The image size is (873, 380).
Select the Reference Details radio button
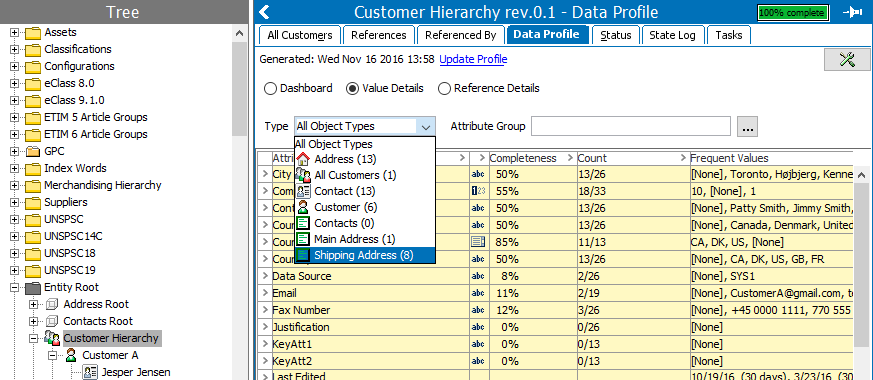point(444,88)
